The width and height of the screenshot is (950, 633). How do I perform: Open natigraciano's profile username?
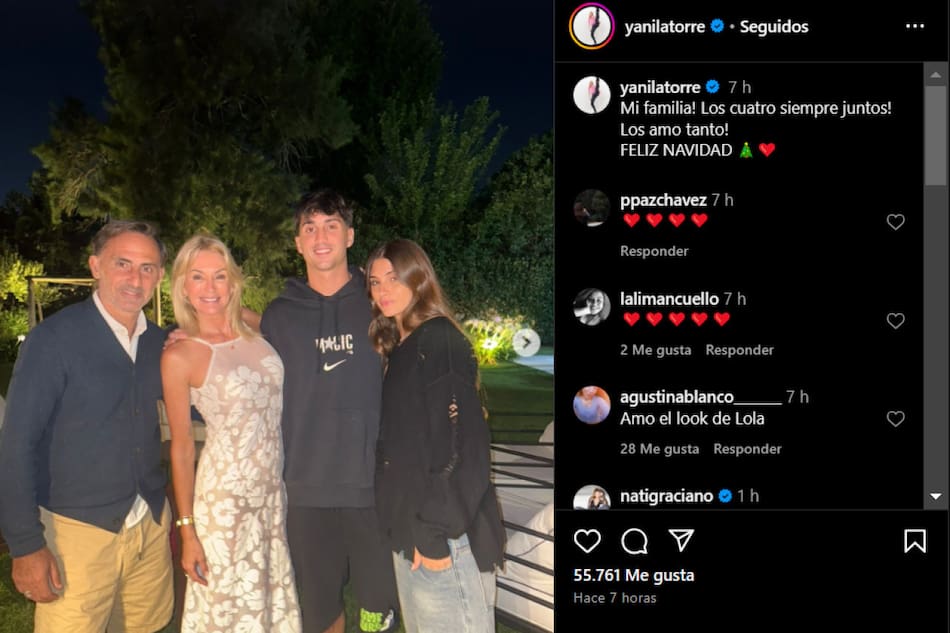(666, 496)
